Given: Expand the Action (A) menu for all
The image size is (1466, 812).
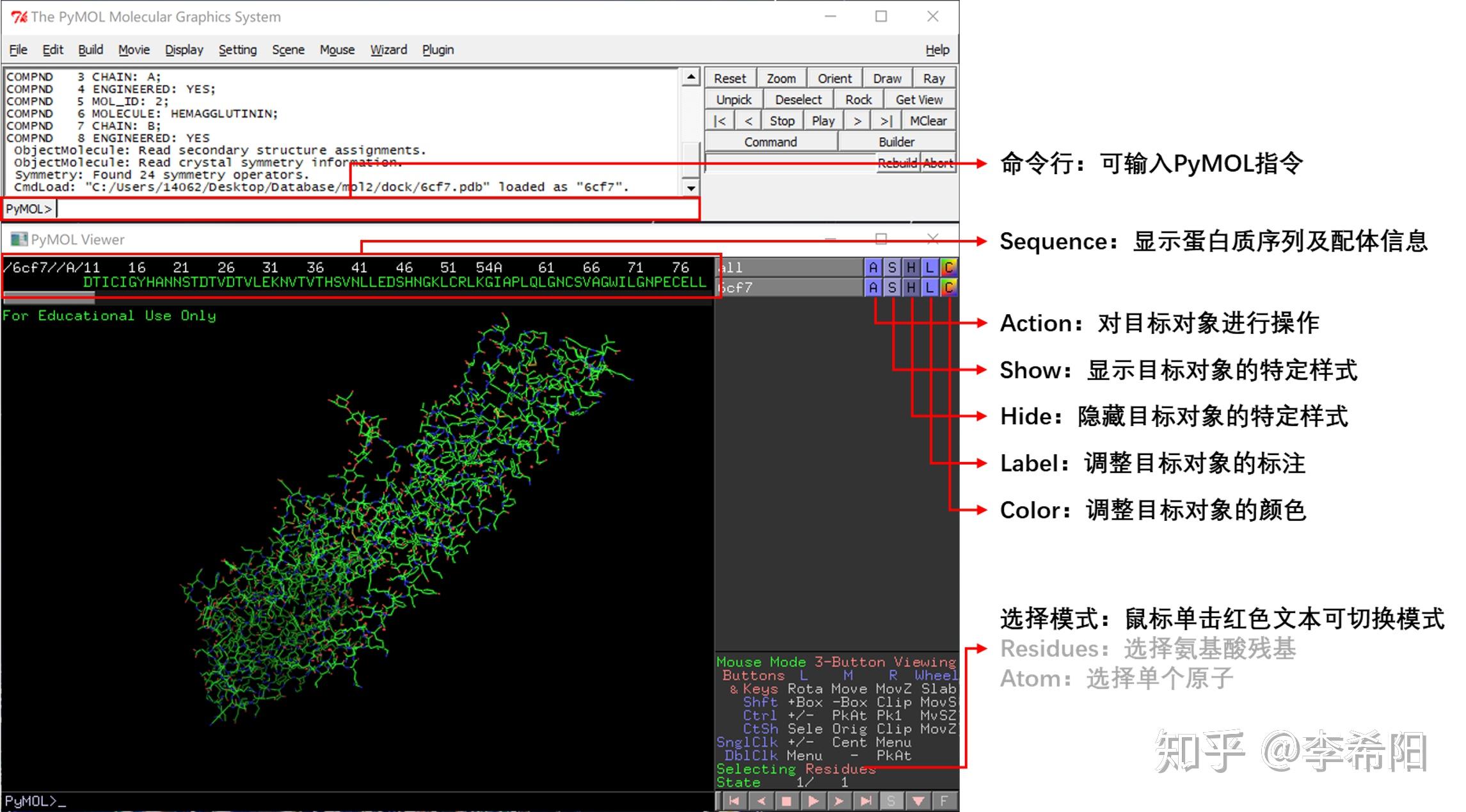Looking at the screenshot, I should [x=873, y=267].
